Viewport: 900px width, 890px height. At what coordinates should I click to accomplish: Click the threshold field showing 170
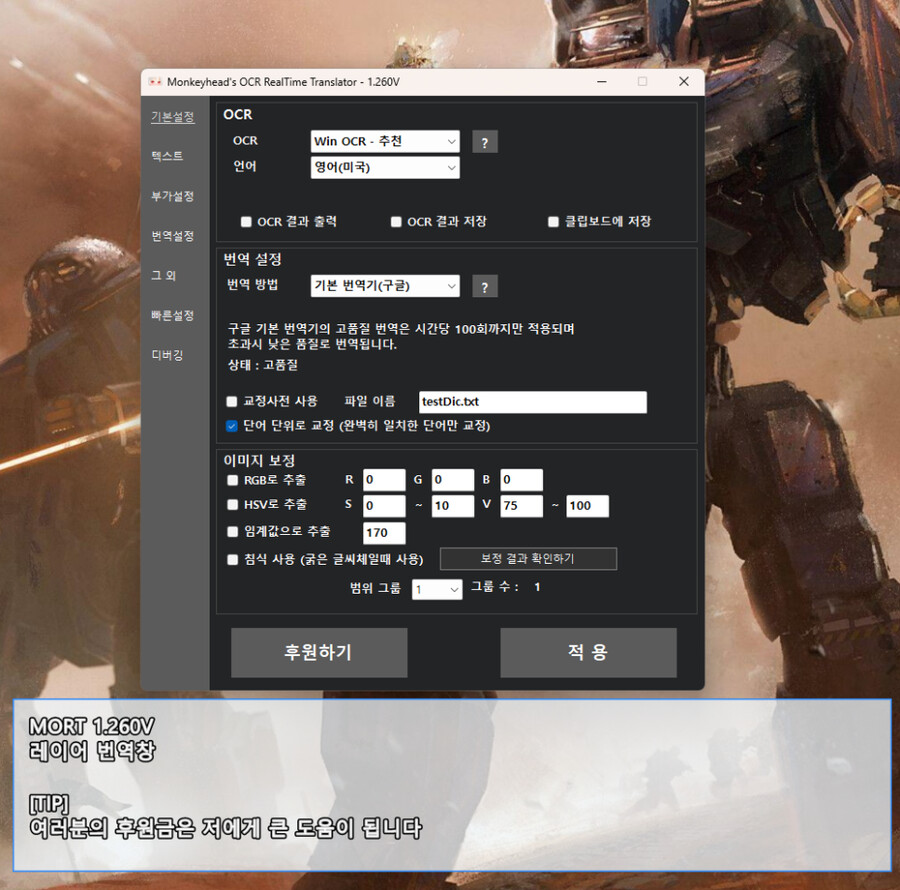(384, 533)
